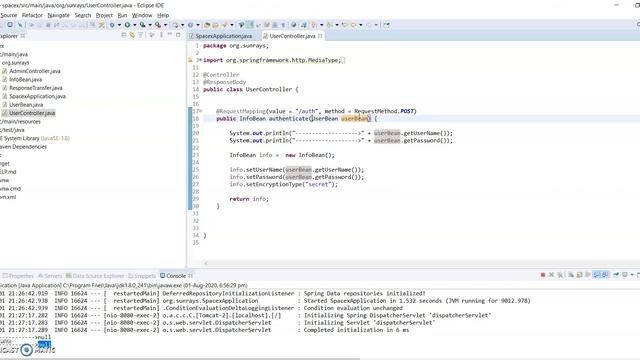Open the Source menu

[x=9, y=15]
